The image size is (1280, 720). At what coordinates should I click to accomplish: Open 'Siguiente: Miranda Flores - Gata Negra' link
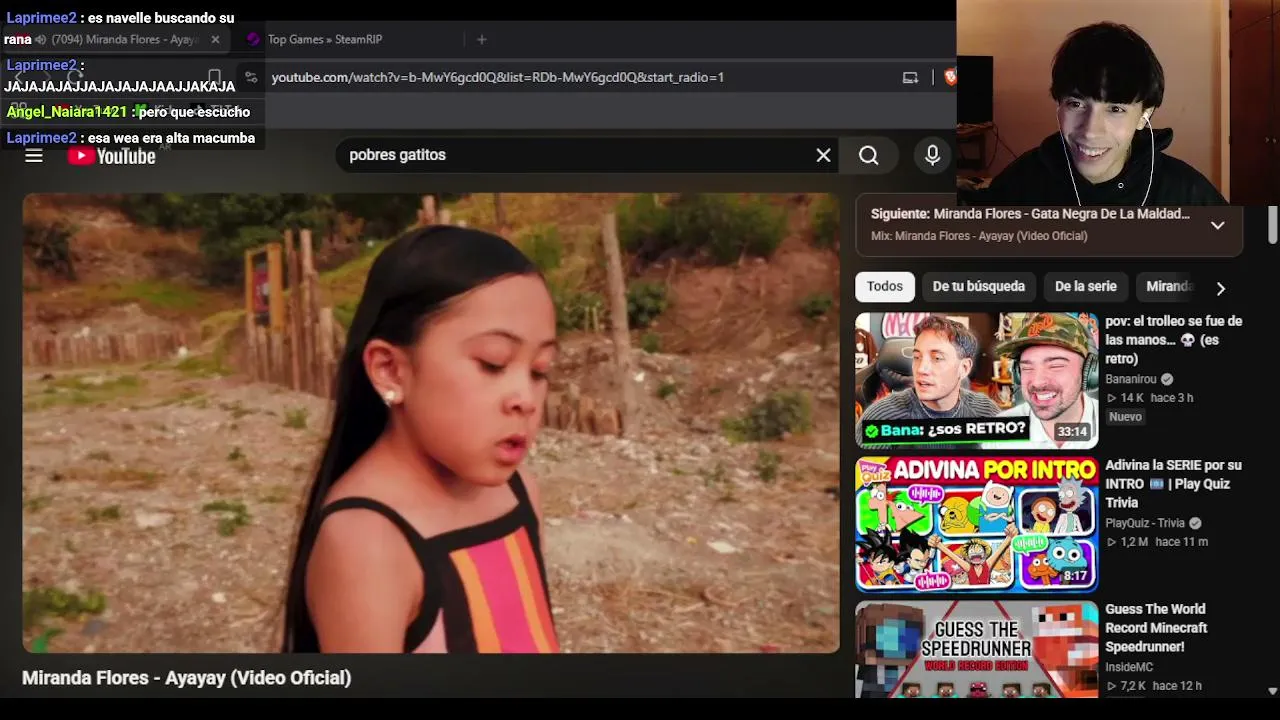coord(1030,214)
